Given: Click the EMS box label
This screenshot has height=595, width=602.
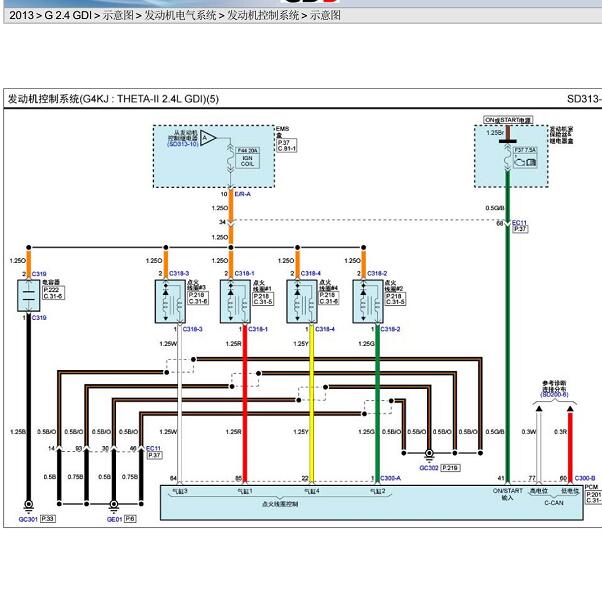Looking at the screenshot, I should (x=283, y=132).
